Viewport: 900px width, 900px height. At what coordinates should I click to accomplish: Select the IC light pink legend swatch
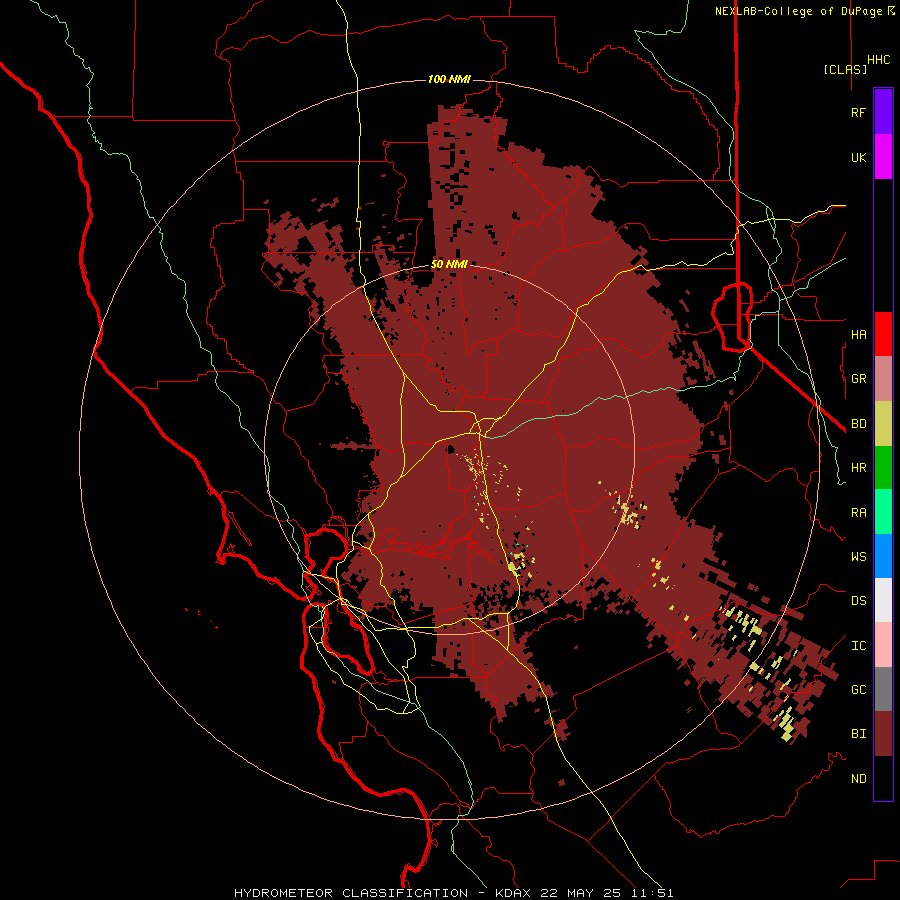[883, 645]
